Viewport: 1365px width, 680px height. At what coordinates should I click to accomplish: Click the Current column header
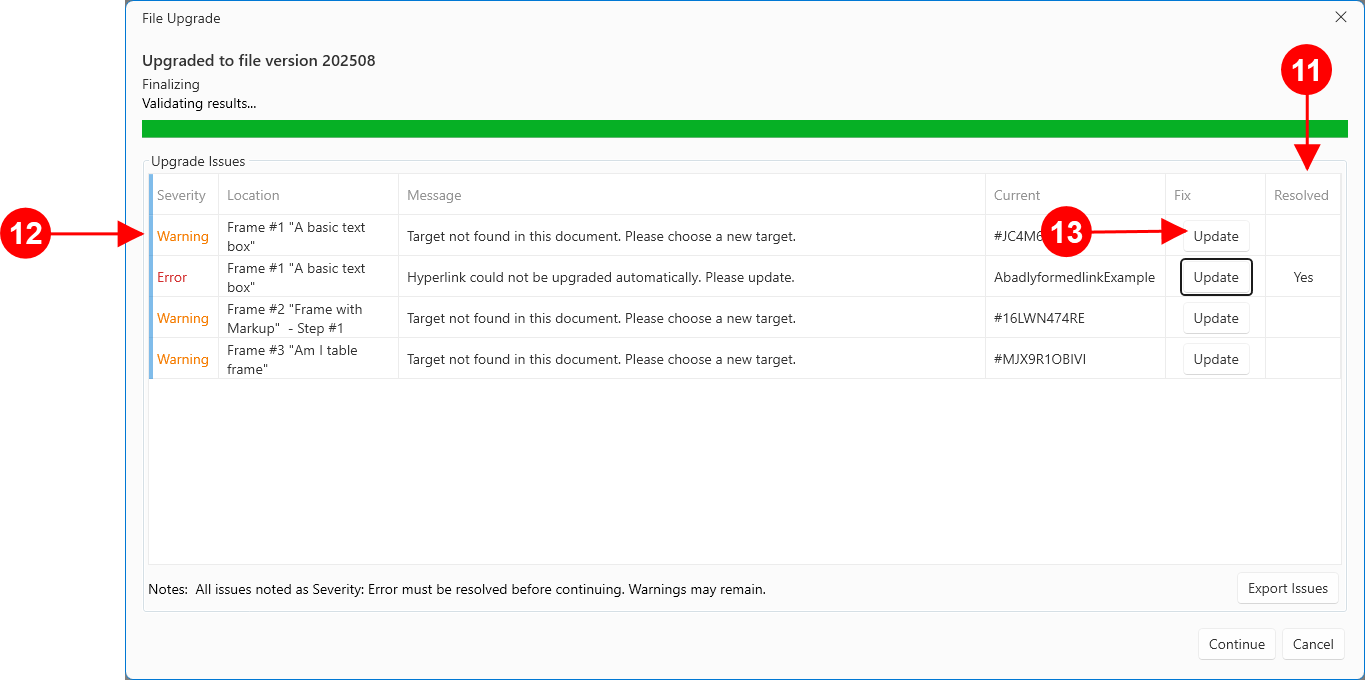(1016, 195)
